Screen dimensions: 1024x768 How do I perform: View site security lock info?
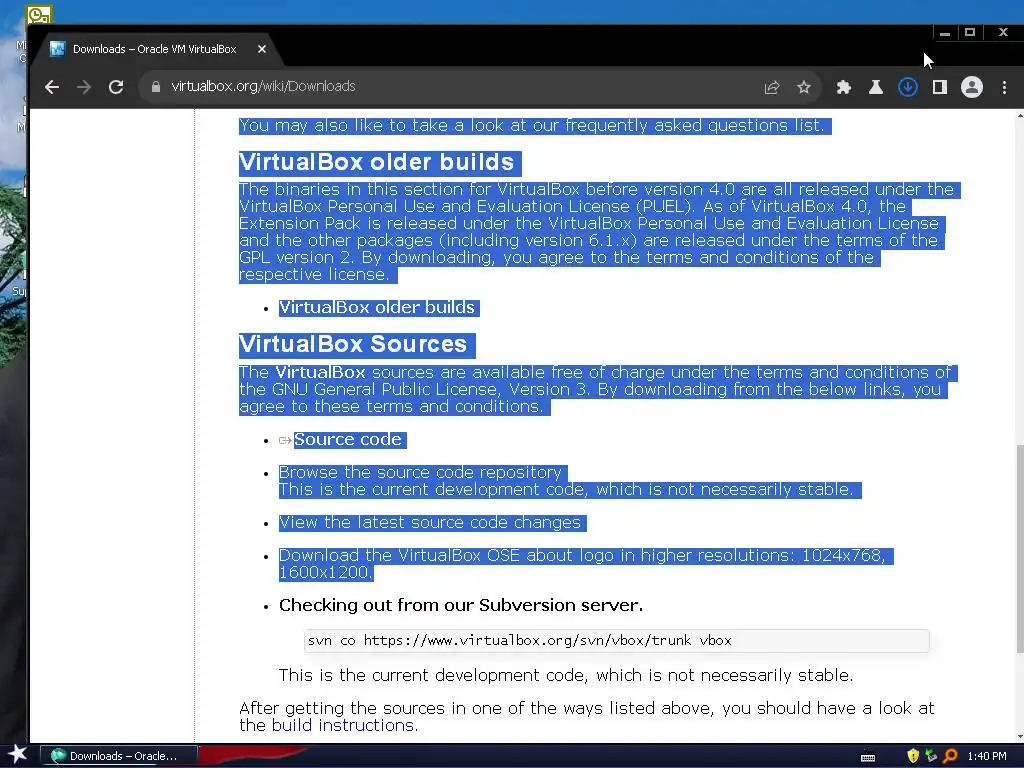(156, 86)
